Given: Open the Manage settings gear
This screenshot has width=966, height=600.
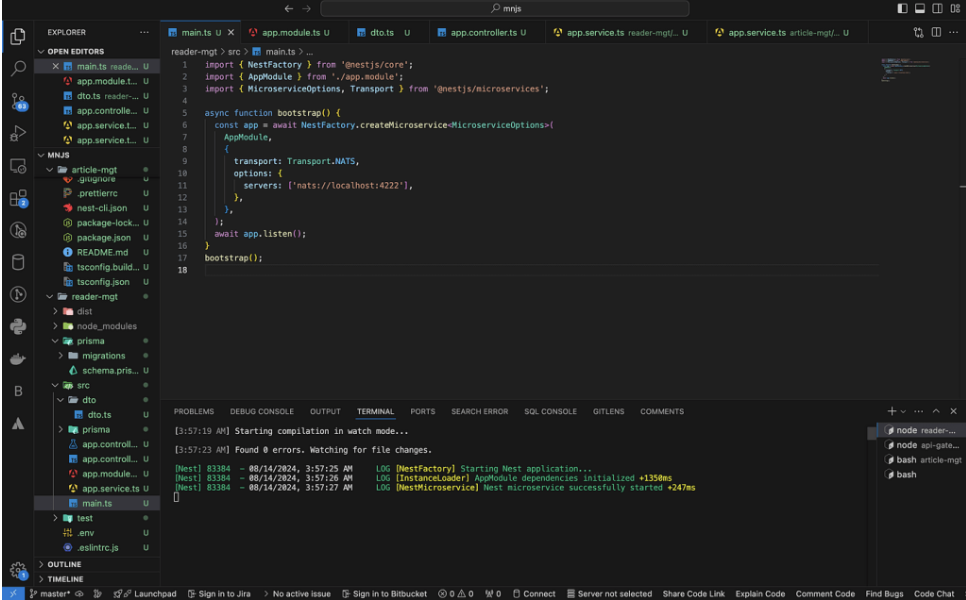Looking at the screenshot, I should pyautogui.click(x=18, y=570).
